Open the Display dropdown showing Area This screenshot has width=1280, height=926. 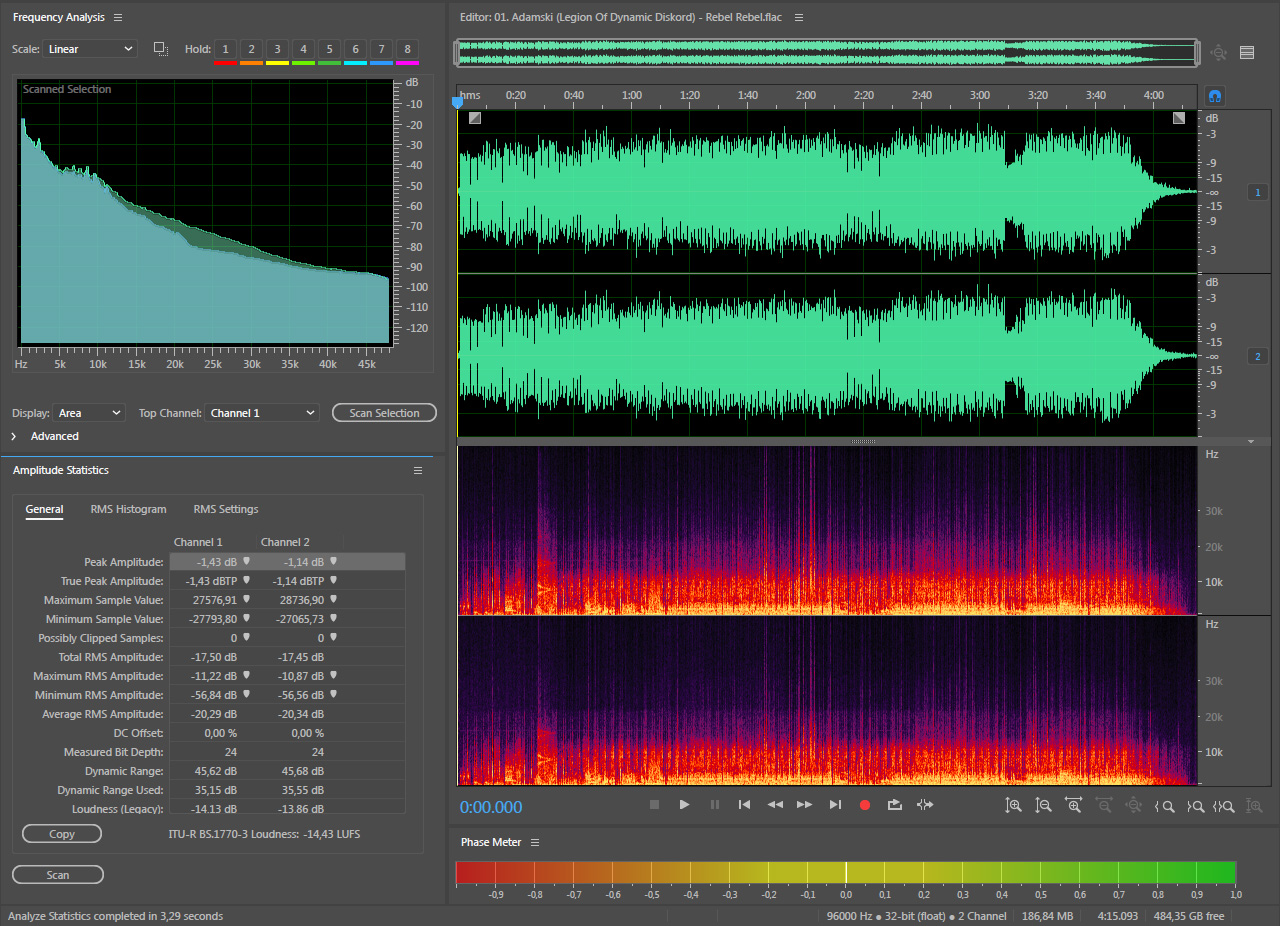[90, 413]
